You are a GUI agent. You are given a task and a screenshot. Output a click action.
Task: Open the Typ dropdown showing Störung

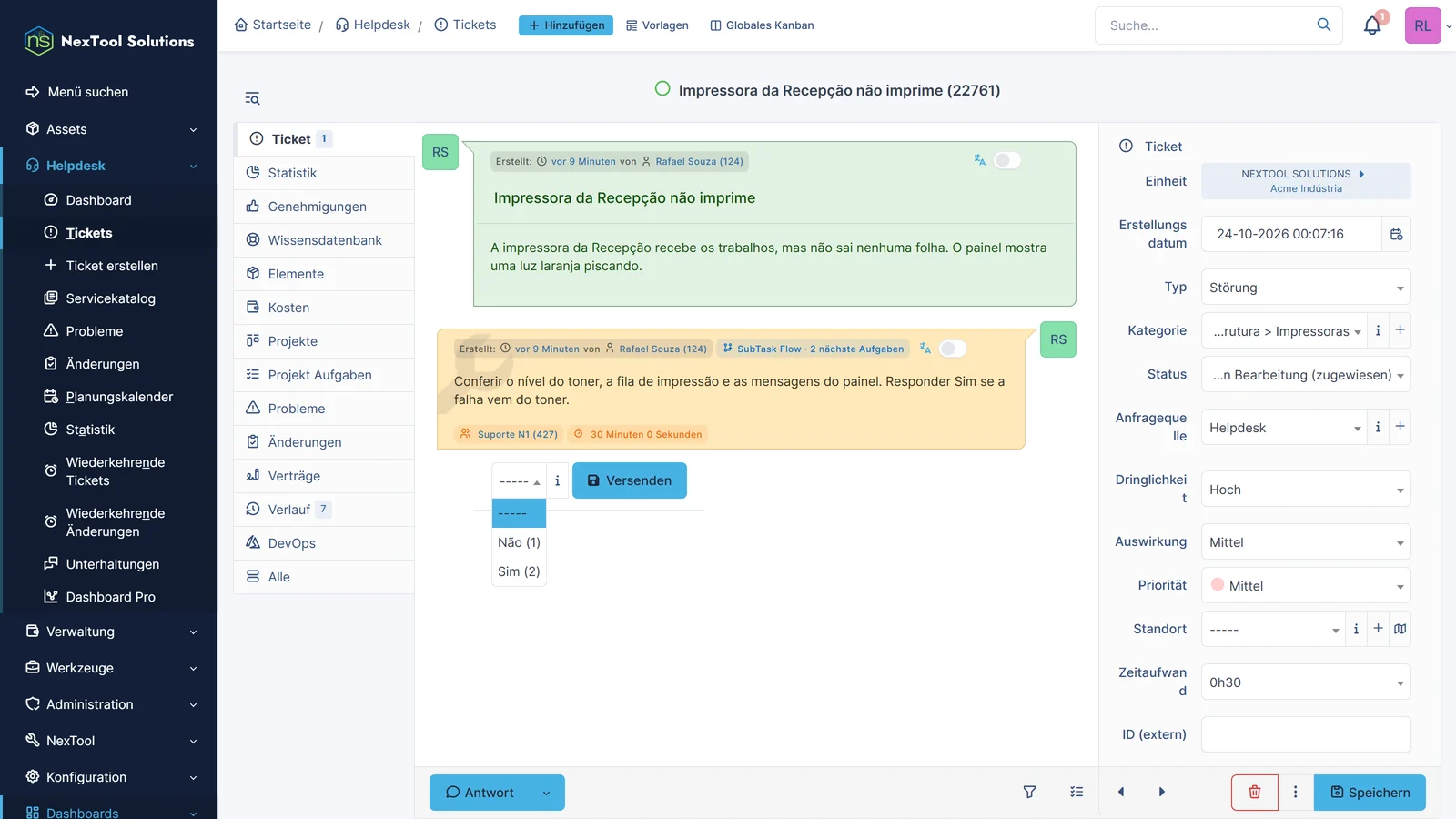(1306, 288)
